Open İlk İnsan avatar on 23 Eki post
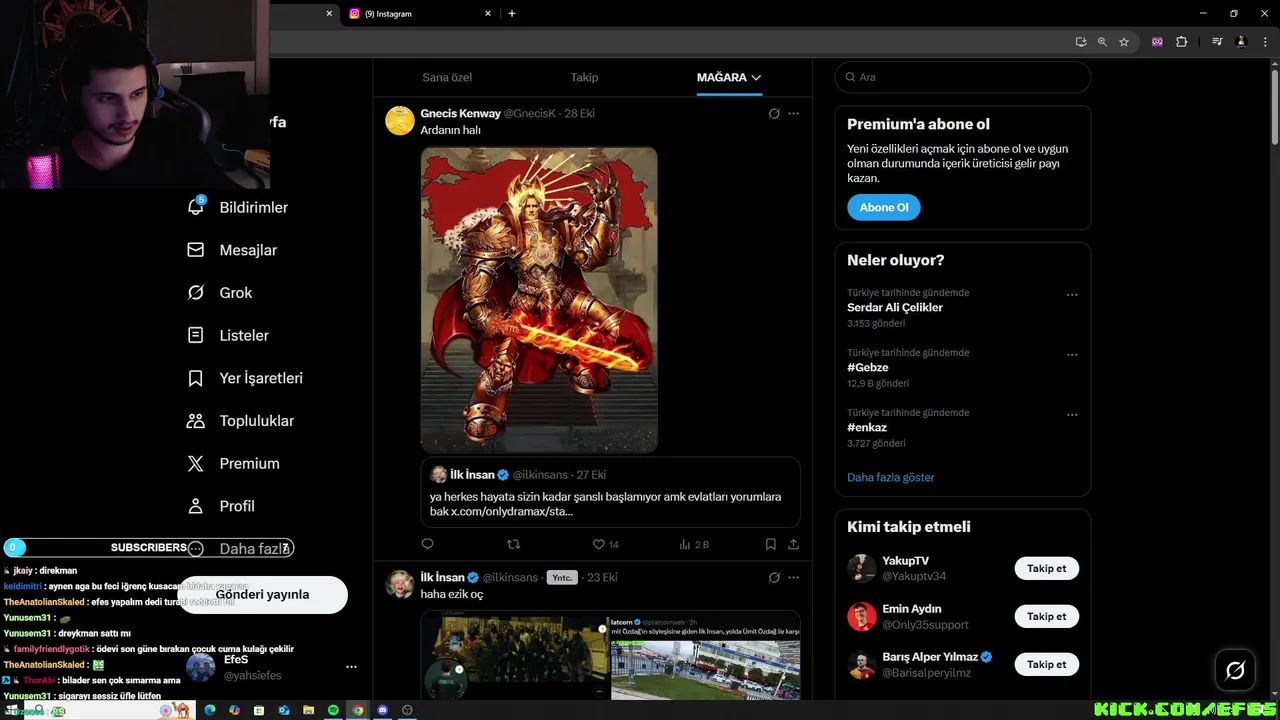1280x720 pixels. [x=400, y=584]
